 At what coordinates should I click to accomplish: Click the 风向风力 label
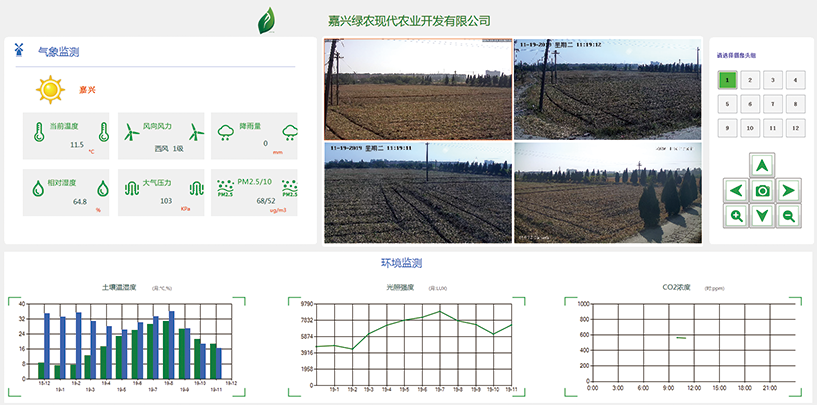[x=157, y=126]
